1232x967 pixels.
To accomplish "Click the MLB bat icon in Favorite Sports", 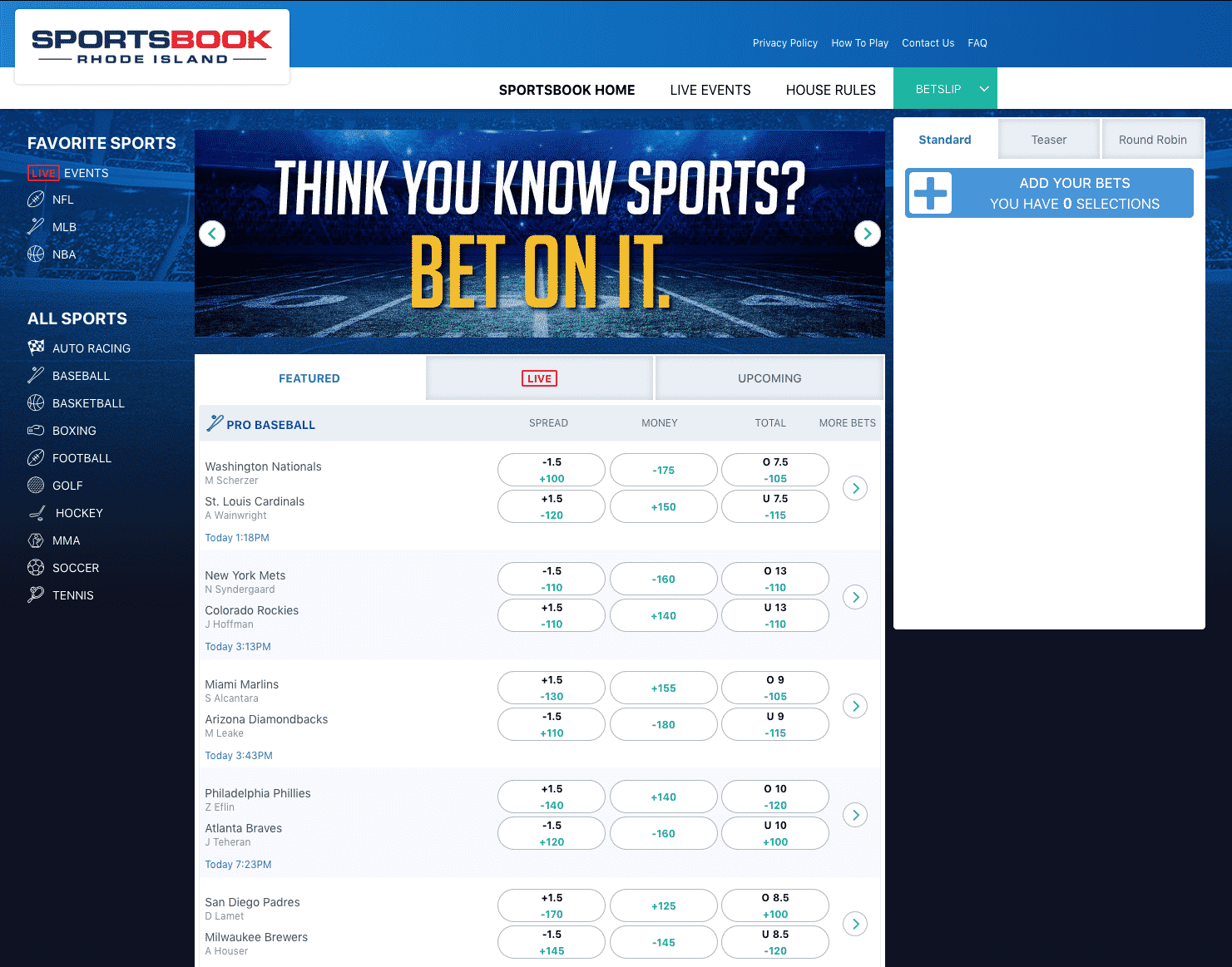I will click(x=36, y=226).
